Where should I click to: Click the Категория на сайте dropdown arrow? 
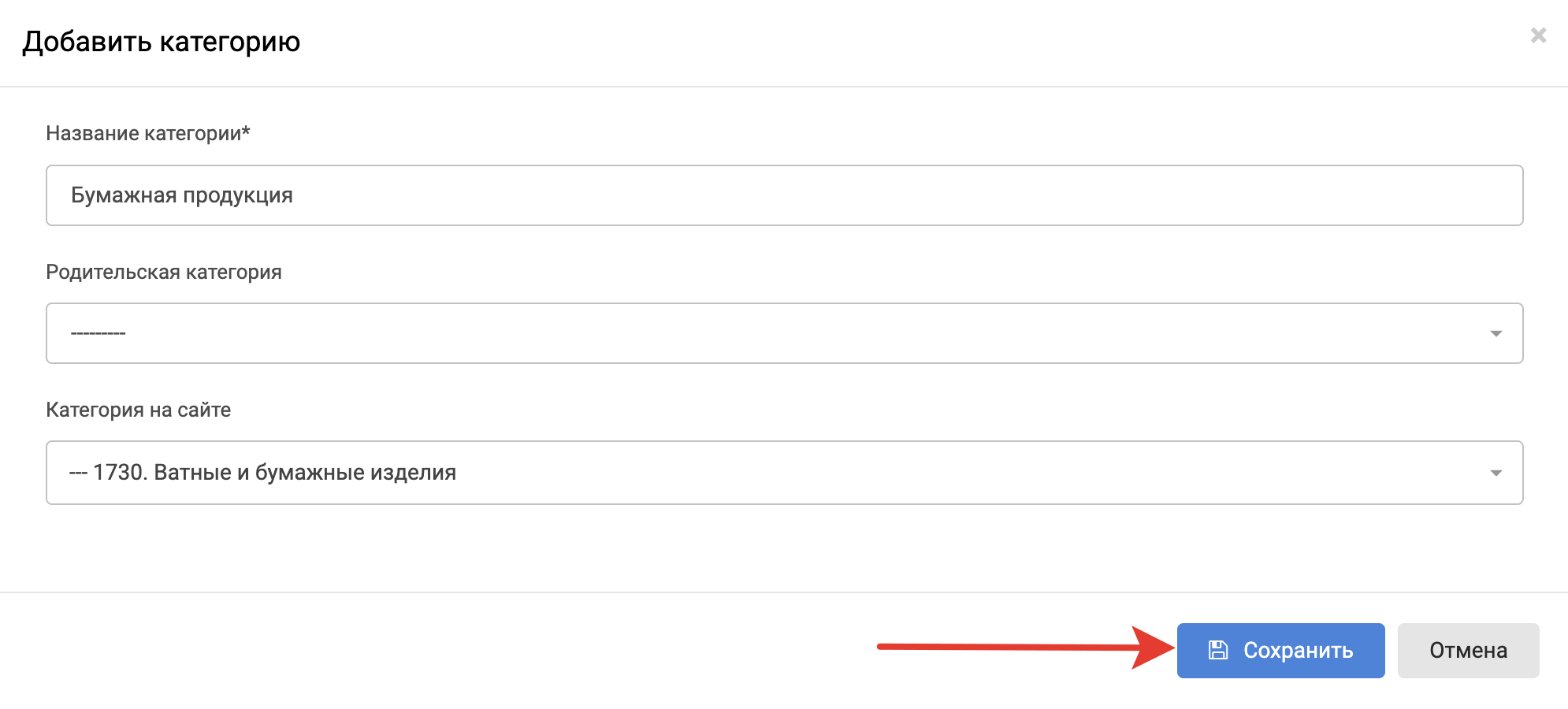[x=1496, y=473]
